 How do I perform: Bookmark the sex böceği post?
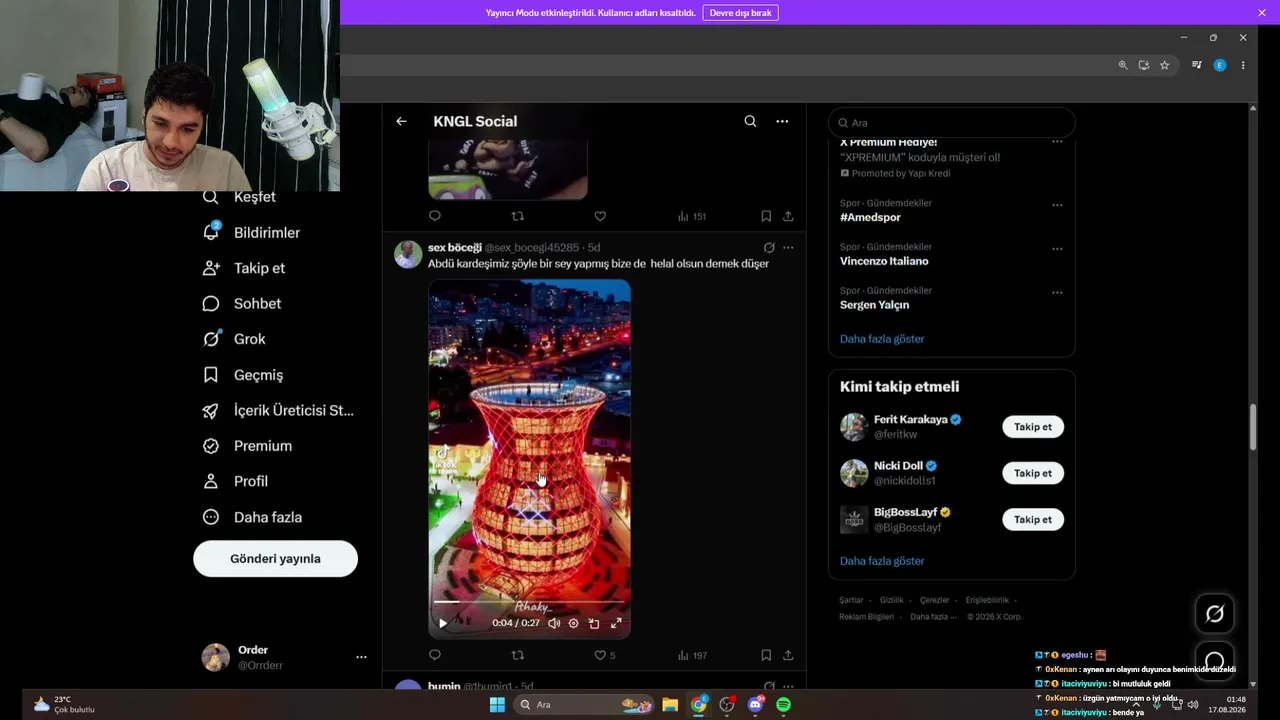[766, 655]
